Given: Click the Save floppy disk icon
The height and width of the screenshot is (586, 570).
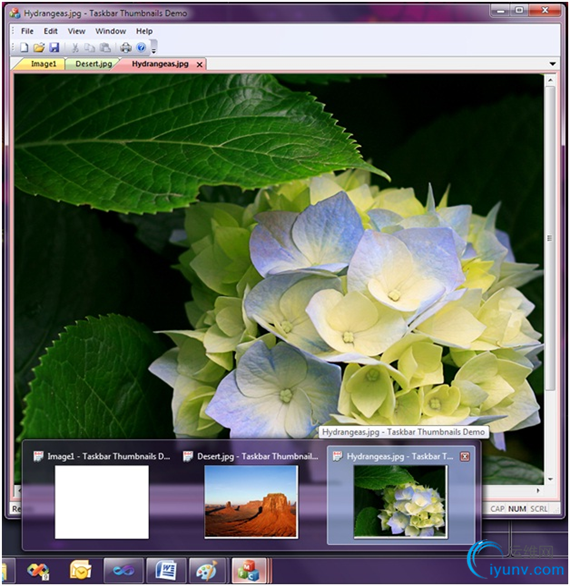Looking at the screenshot, I should (55, 47).
